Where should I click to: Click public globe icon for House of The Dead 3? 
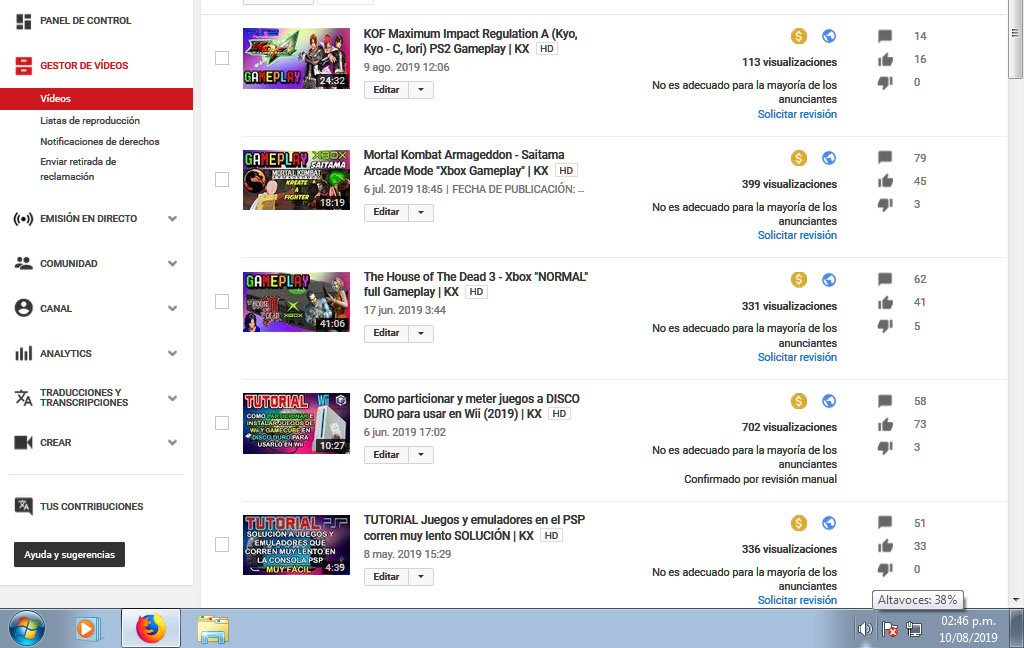[x=829, y=280]
